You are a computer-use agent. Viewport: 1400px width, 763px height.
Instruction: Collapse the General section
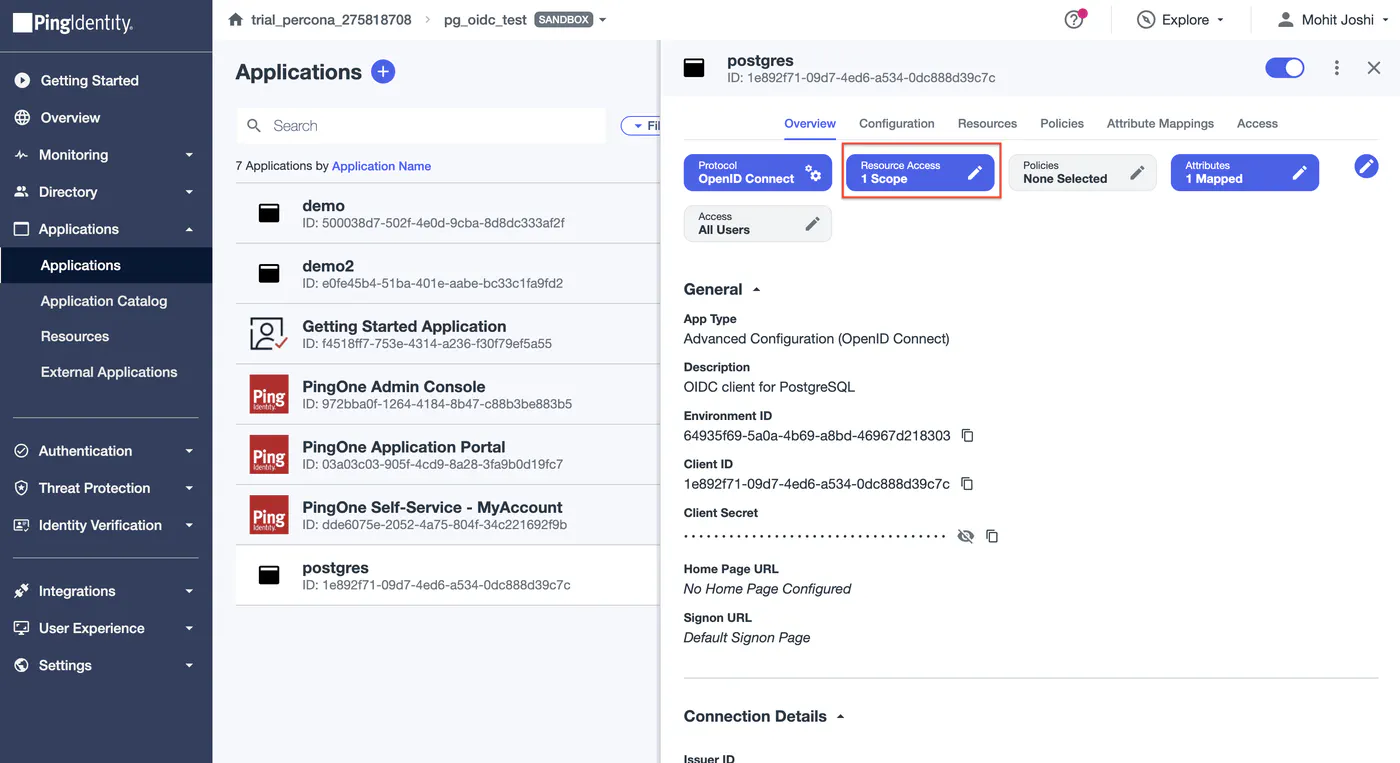pyautogui.click(x=756, y=290)
